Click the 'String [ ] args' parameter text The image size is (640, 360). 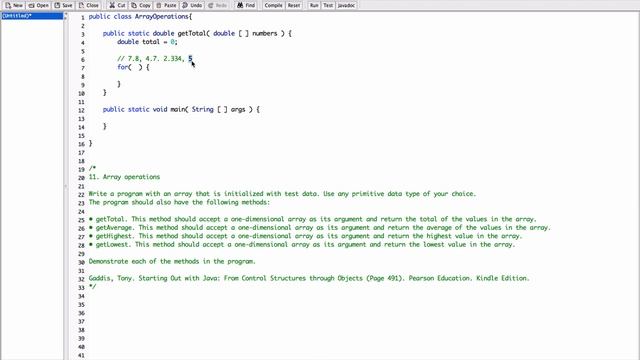point(218,109)
